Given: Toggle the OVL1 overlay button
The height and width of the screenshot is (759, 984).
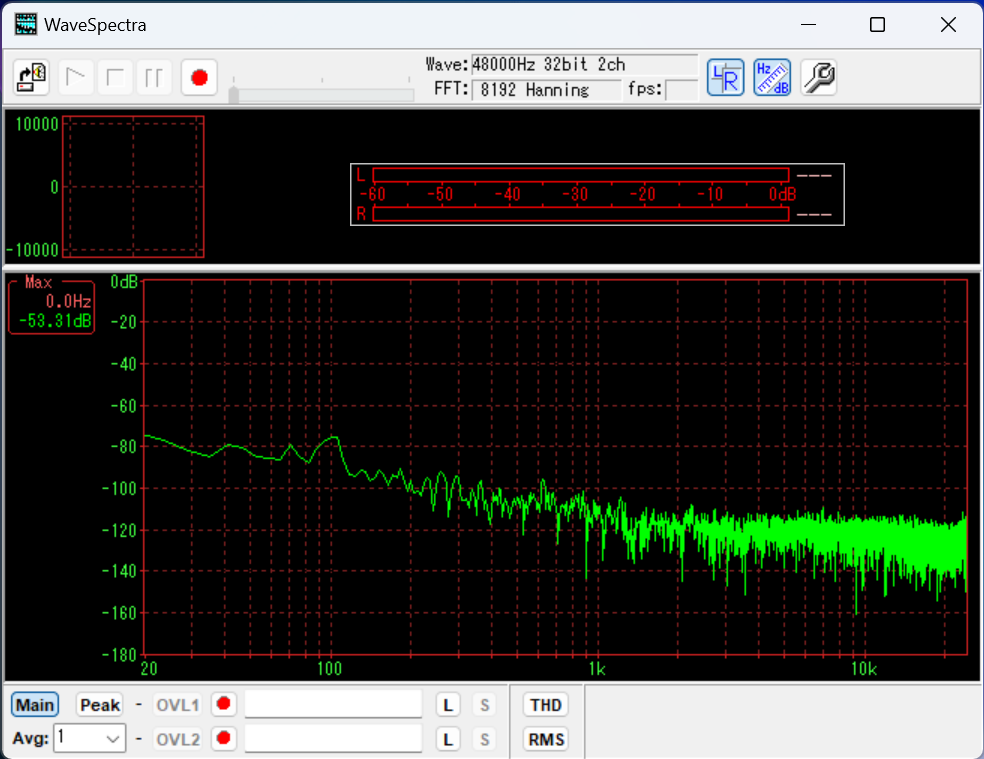Looking at the screenshot, I should pyautogui.click(x=178, y=705).
